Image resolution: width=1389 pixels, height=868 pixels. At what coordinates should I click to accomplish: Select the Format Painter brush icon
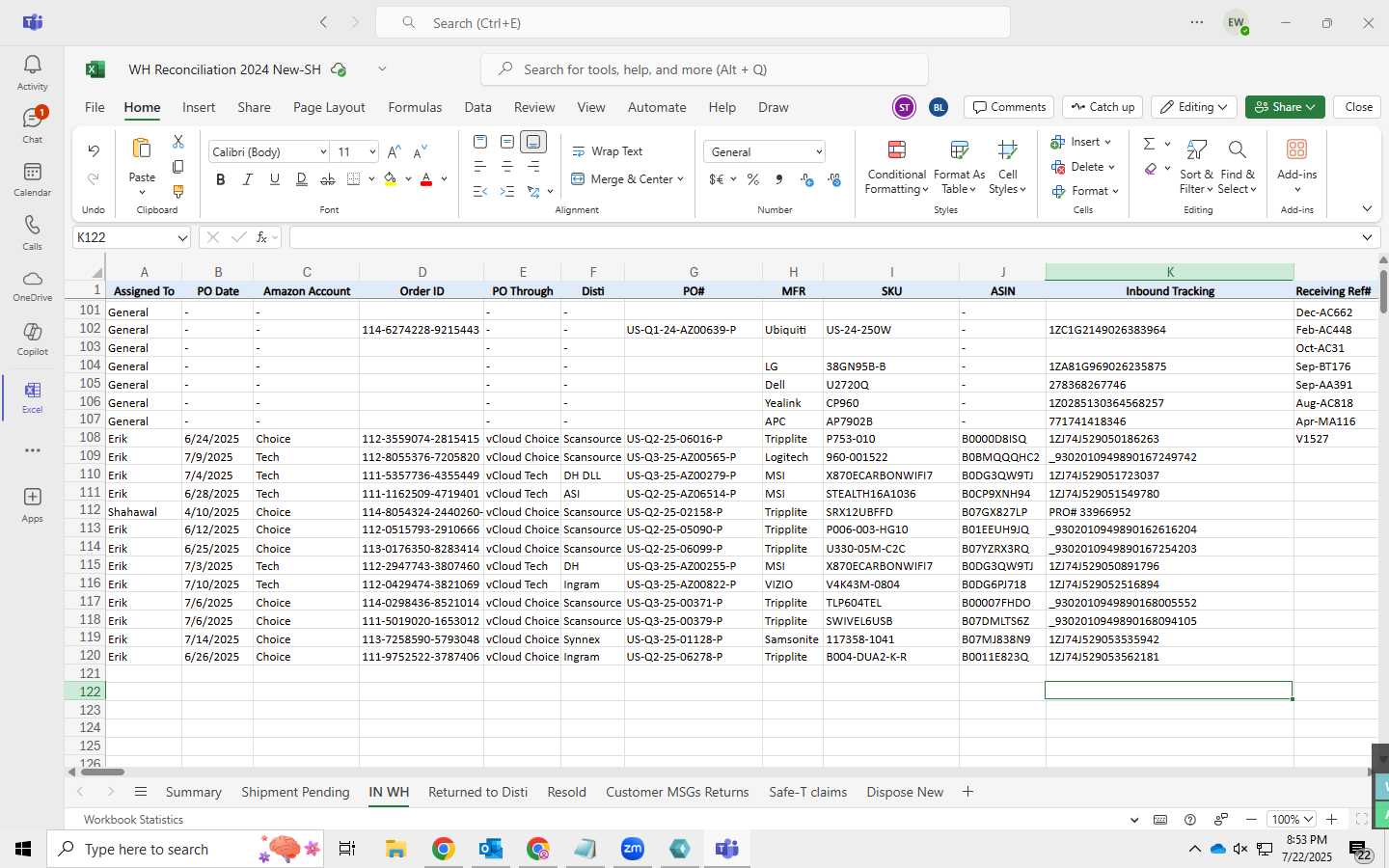pos(177,192)
